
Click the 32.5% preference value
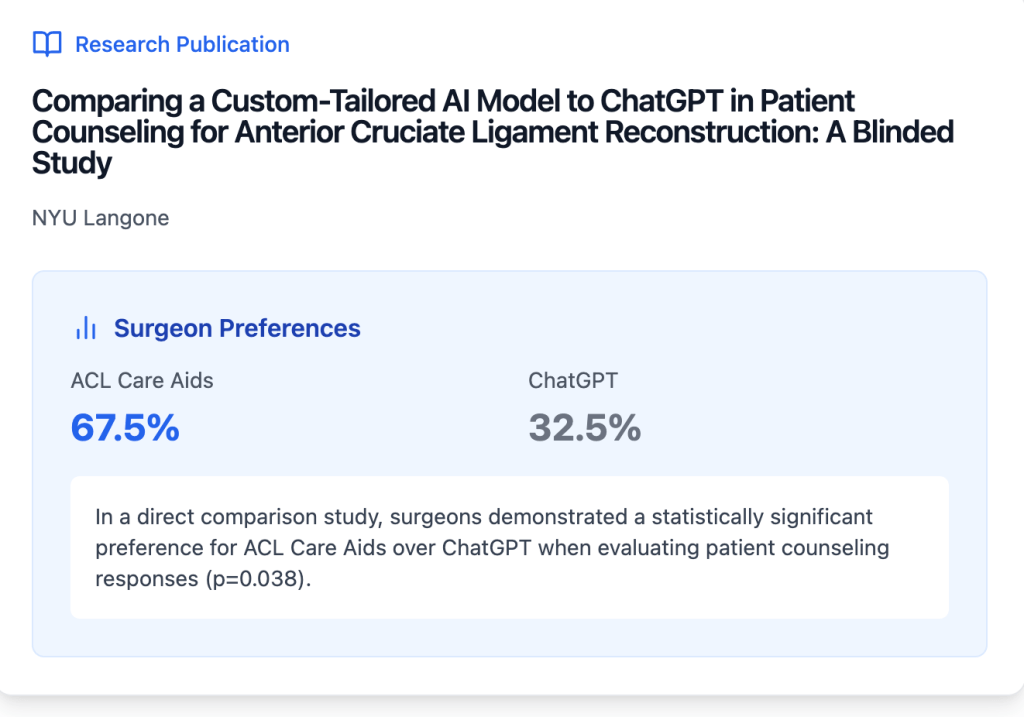point(585,428)
